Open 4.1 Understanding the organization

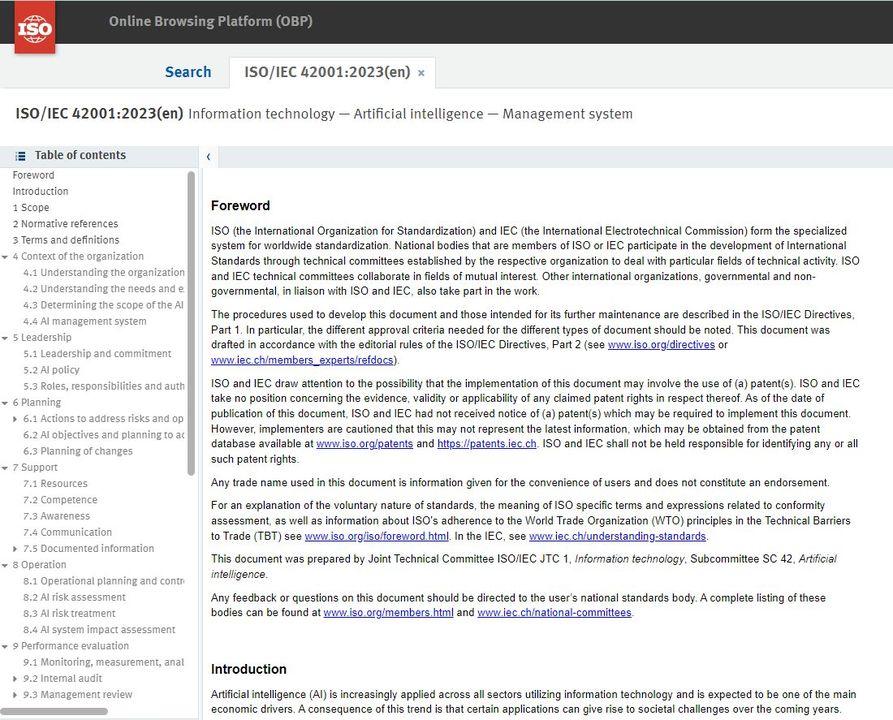104,273
